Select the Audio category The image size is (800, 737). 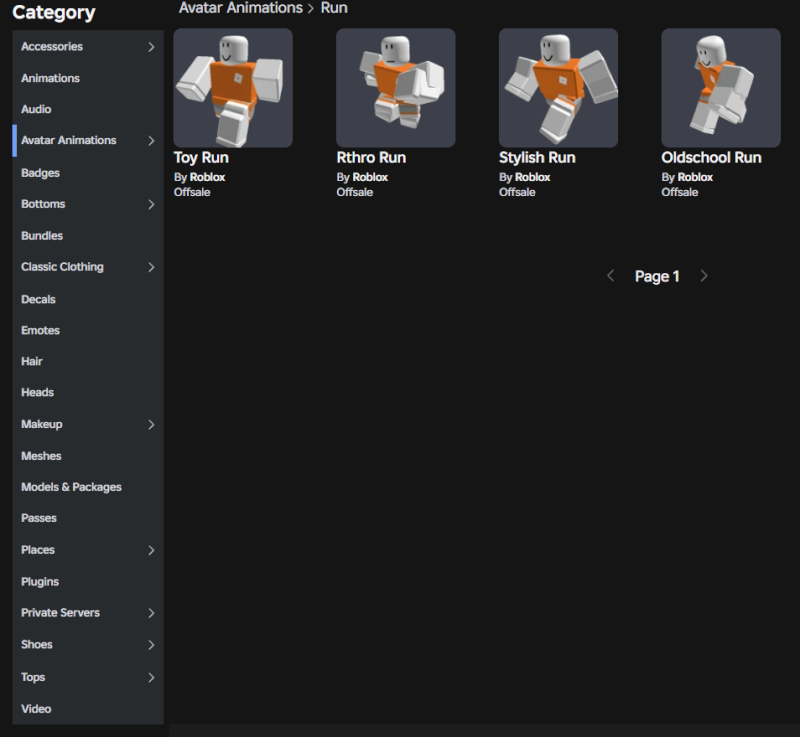pyautogui.click(x=88, y=109)
